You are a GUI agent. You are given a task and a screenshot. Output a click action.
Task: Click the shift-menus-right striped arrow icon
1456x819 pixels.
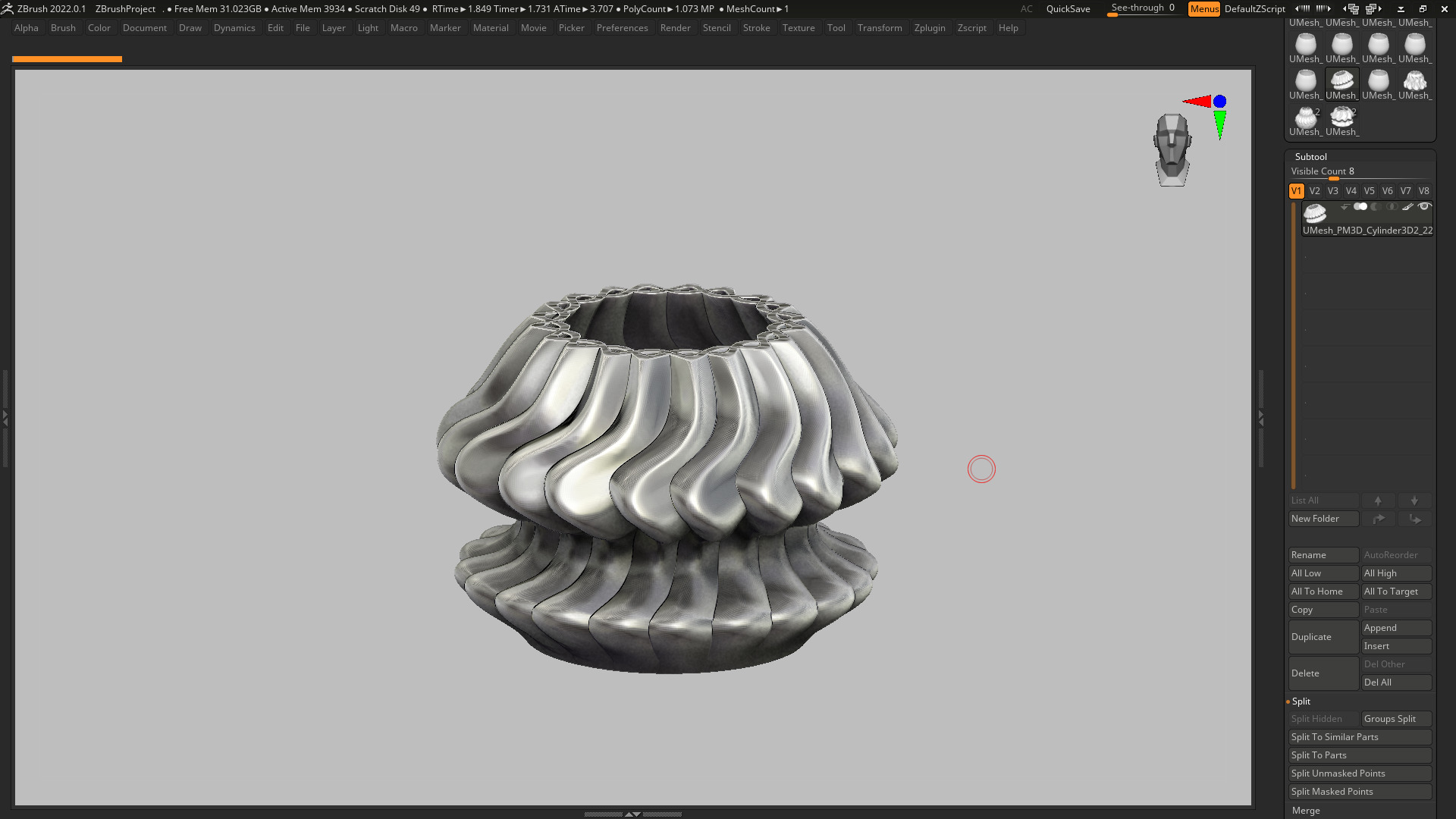click(x=1324, y=8)
